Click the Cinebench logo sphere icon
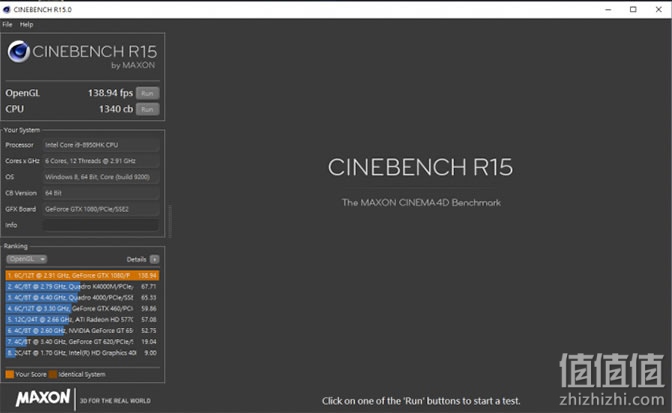Viewport: 672px width, 413px height. 18,51
